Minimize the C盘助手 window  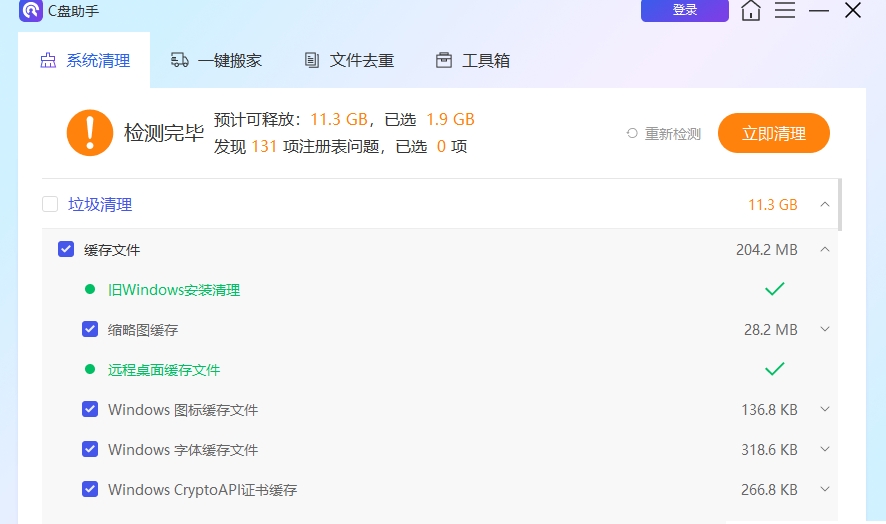pyautogui.click(x=819, y=10)
